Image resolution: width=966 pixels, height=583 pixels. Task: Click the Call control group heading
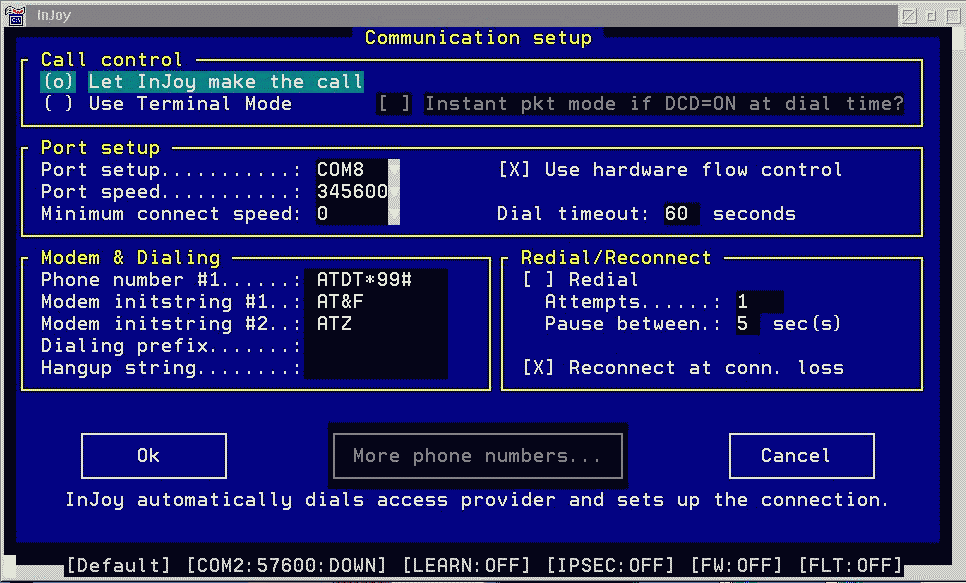tap(112, 60)
